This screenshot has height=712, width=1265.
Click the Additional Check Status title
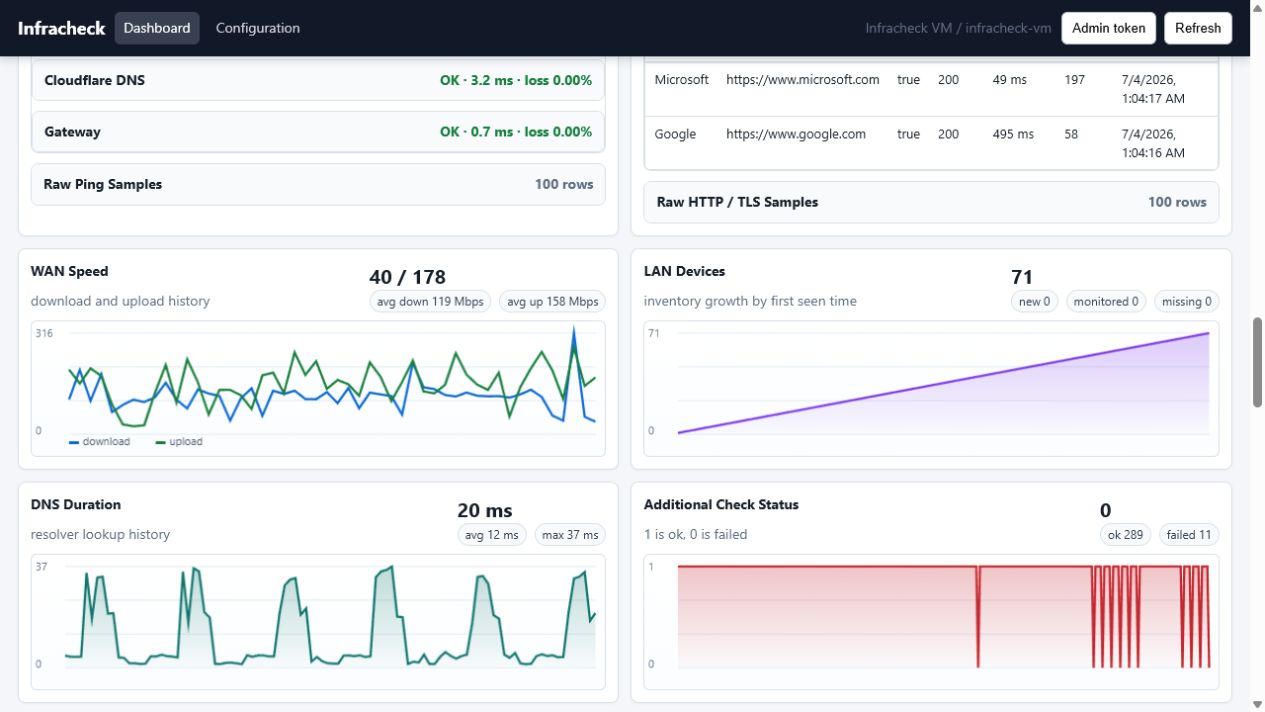coord(721,505)
